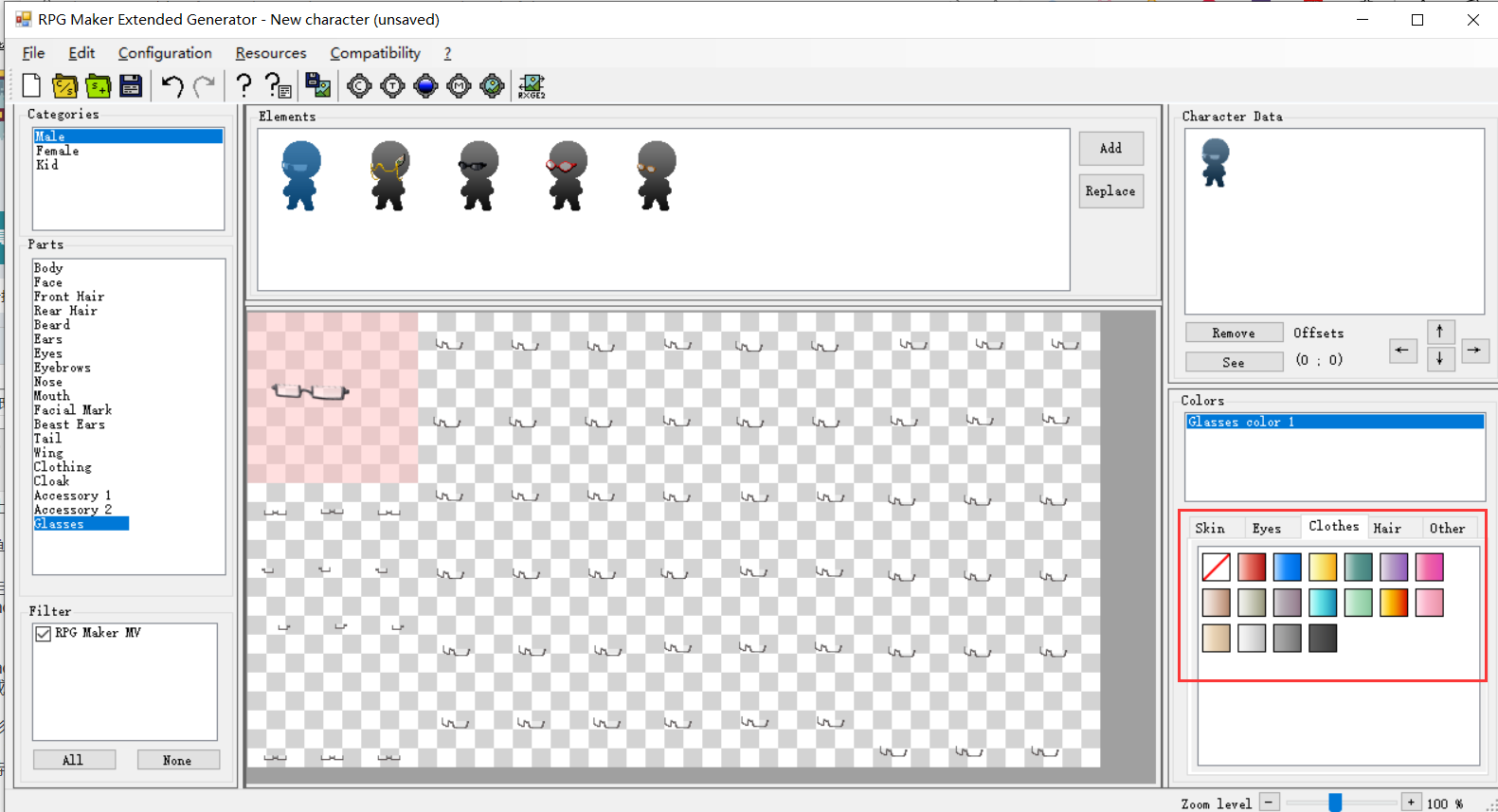The height and width of the screenshot is (812, 1498).
Task: Select the no-color crossed-out swatch
Action: (x=1217, y=567)
